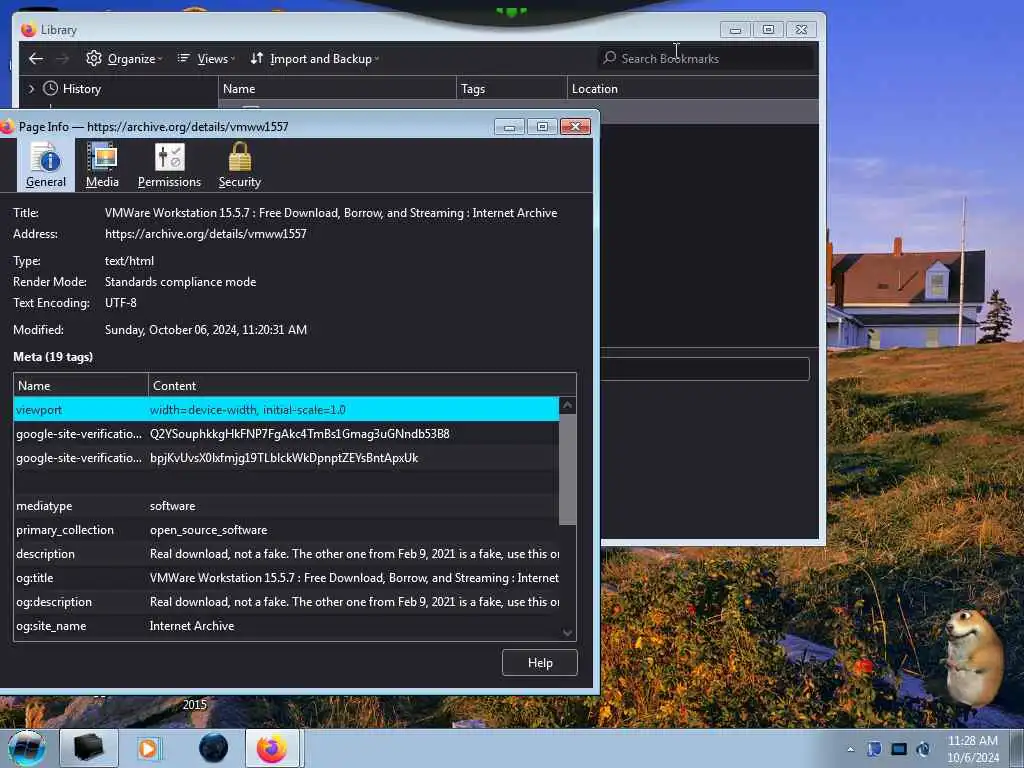Click the meta list scroll-down arrow
Image resolution: width=1024 pixels, height=768 pixels.
[568, 632]
